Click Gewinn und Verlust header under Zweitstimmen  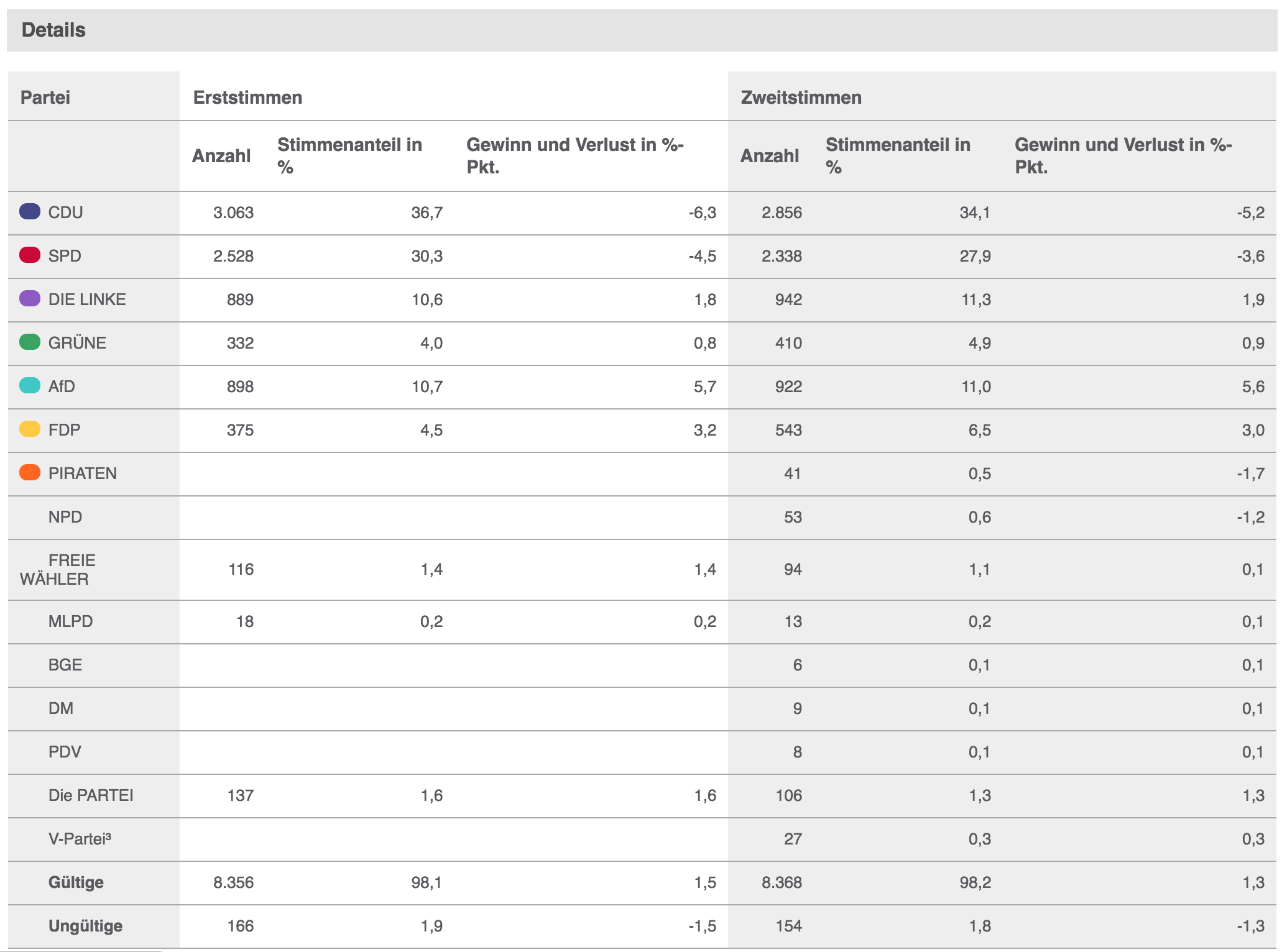tap(1123, 156)
